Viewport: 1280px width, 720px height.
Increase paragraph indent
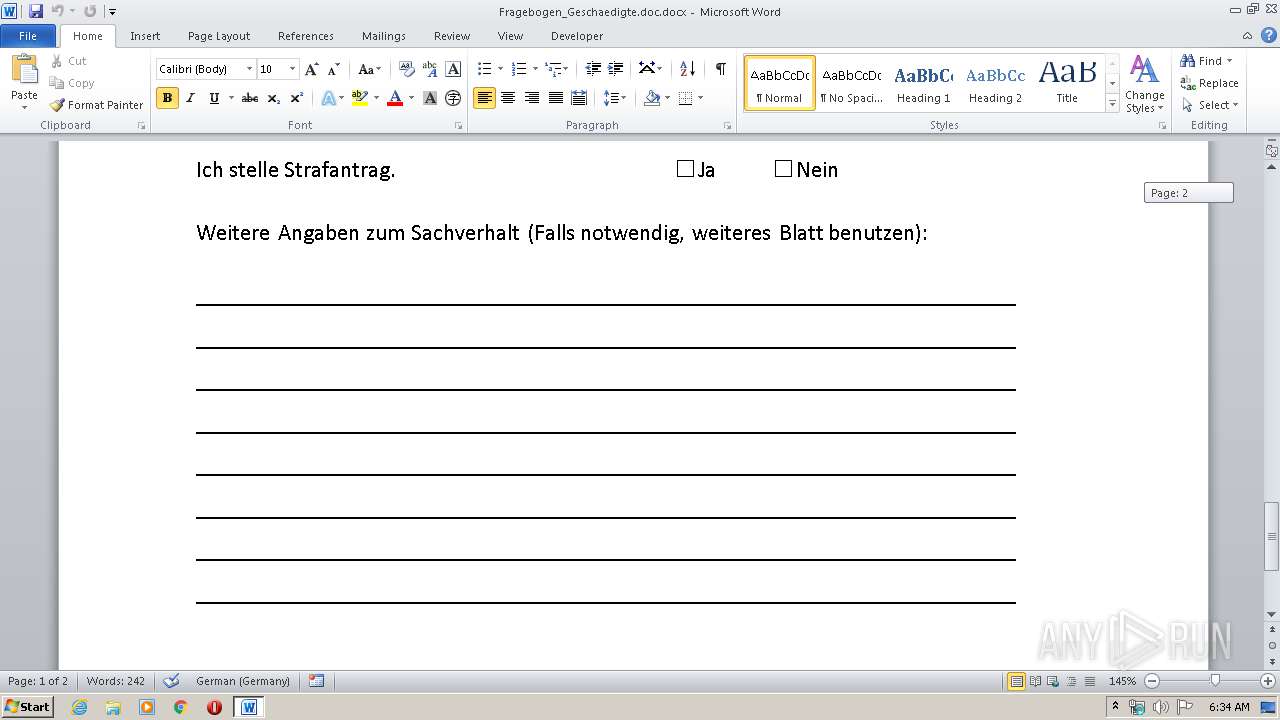coord(616,69)
